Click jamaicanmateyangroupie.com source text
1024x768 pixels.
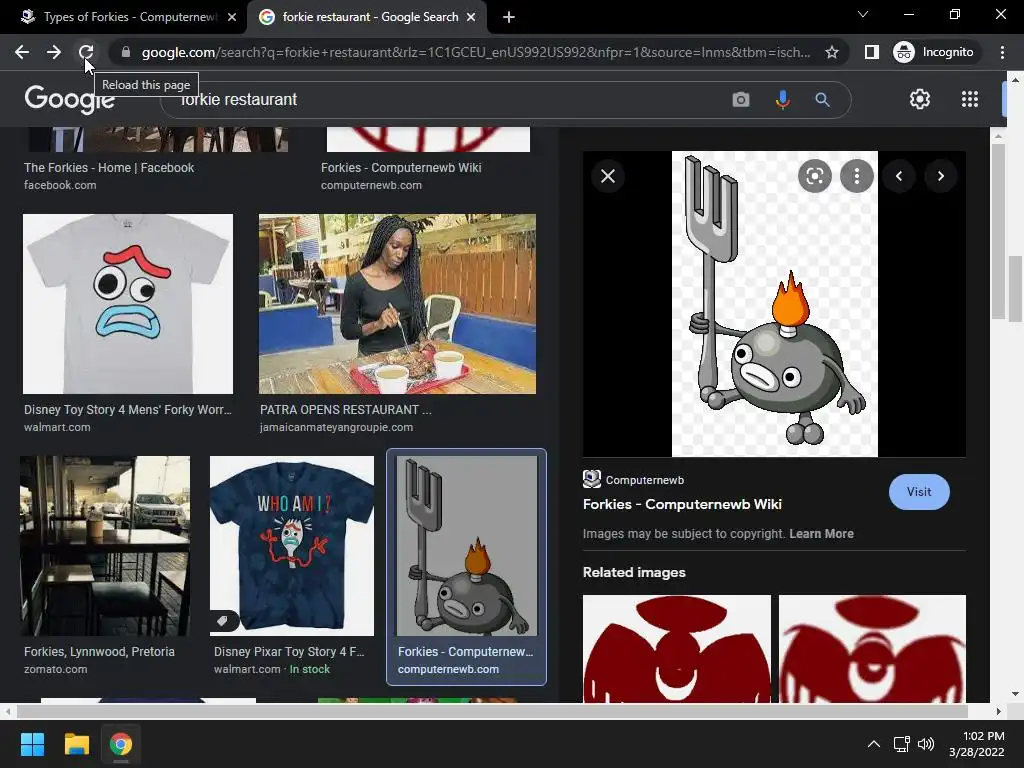(x=336, y=427)
